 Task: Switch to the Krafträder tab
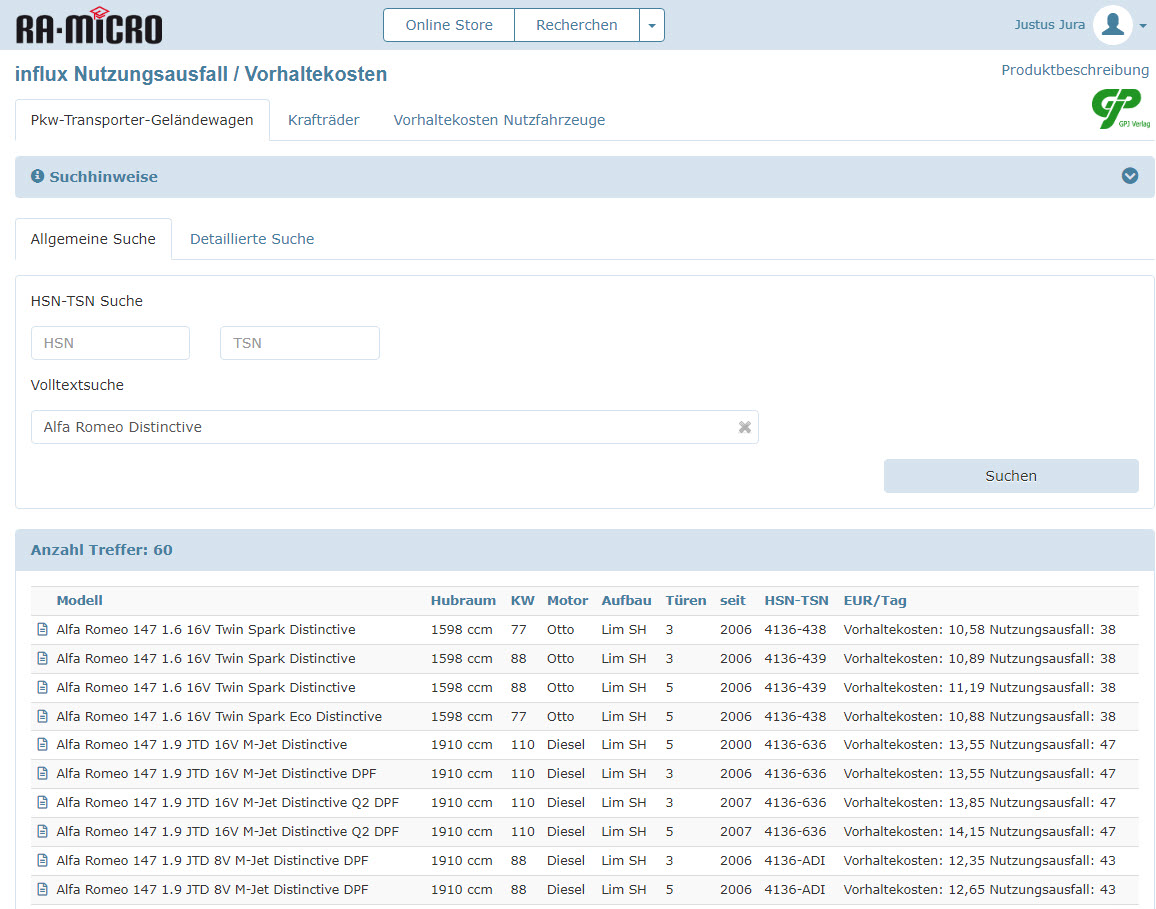pyautogui.click(x=324, y=120)
